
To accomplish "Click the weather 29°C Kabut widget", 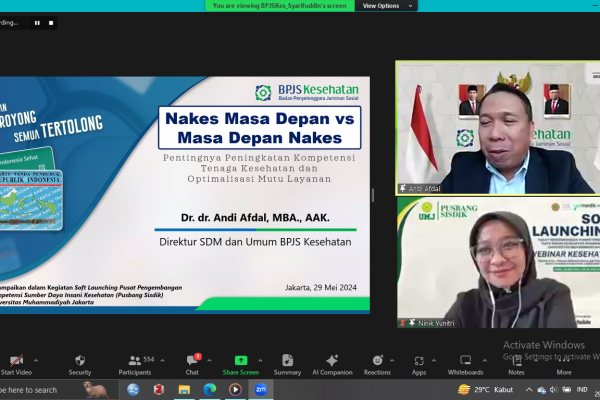I will pos(485,390).
